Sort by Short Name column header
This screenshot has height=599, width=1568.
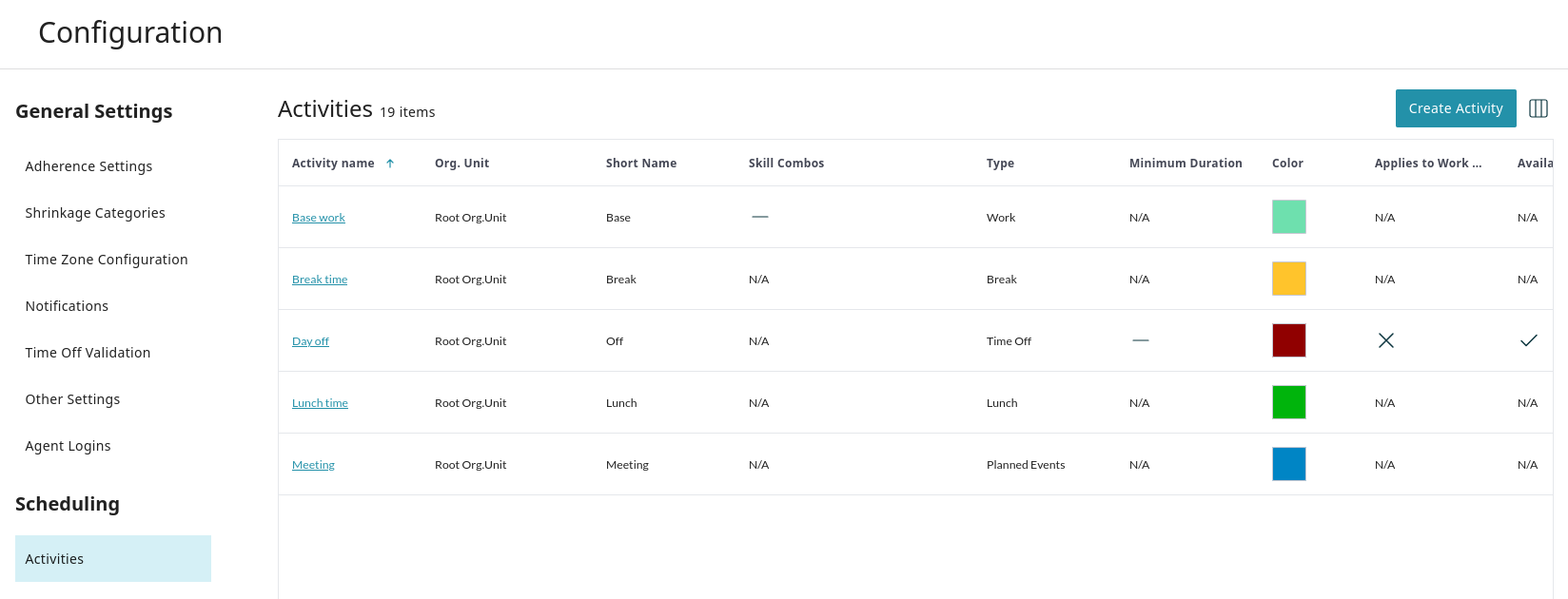pos(640,164)
